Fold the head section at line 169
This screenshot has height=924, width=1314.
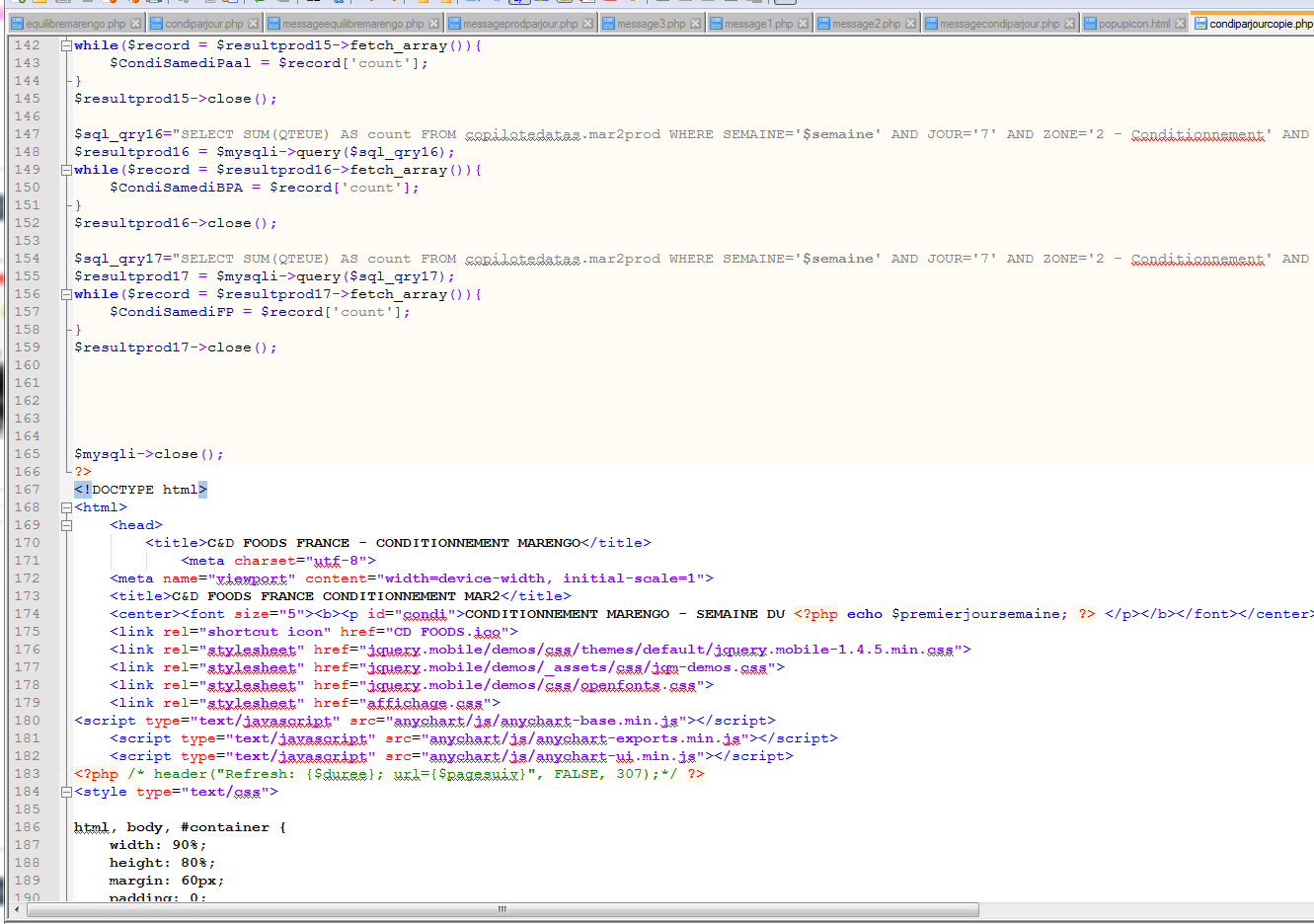click(66, 525)
